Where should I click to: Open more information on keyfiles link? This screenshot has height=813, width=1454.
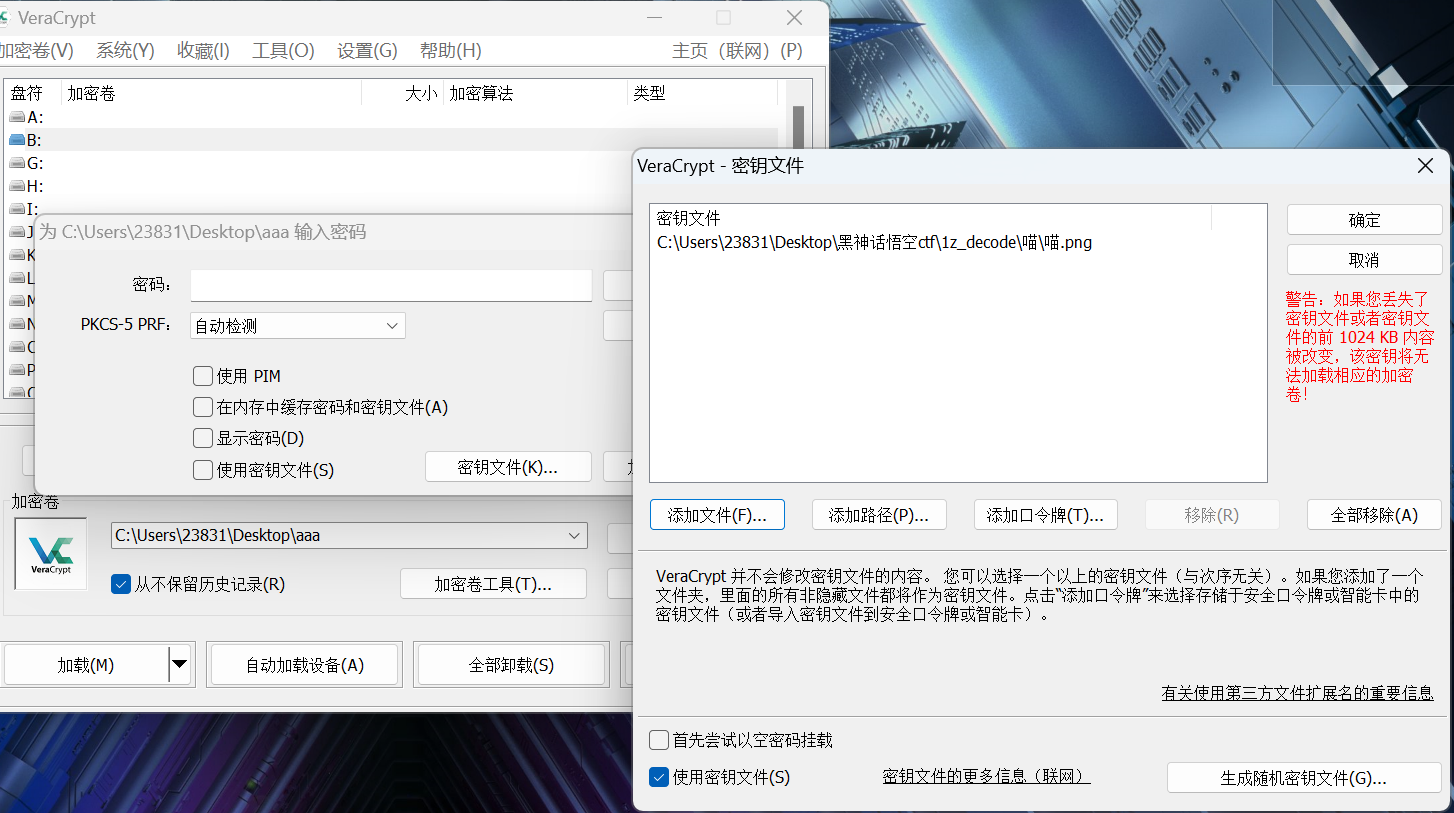(x=986, y=776)
